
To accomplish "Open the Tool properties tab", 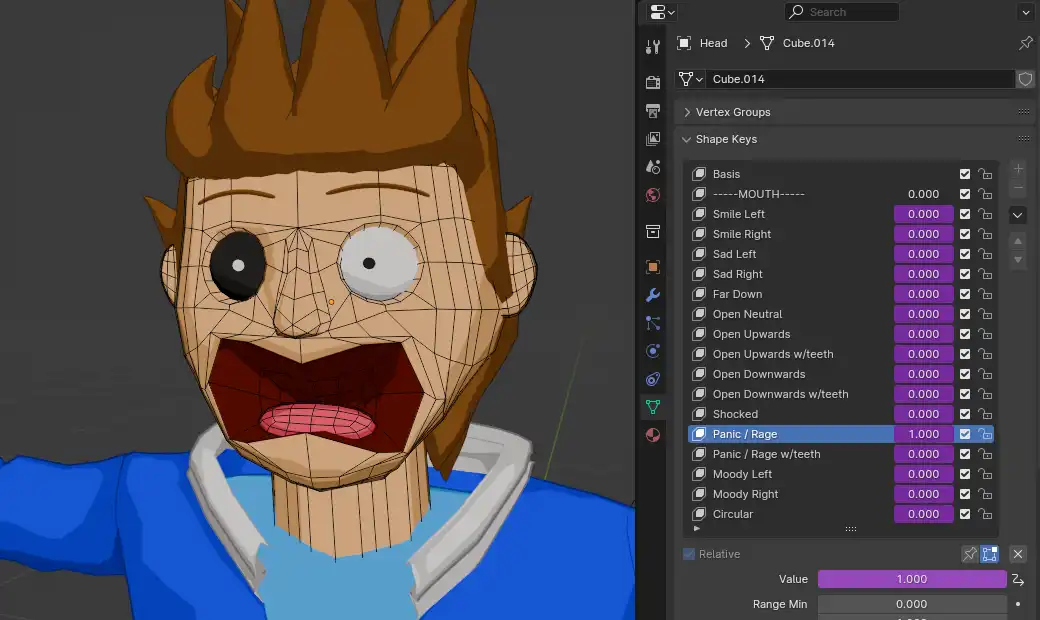I will (653, 46).
